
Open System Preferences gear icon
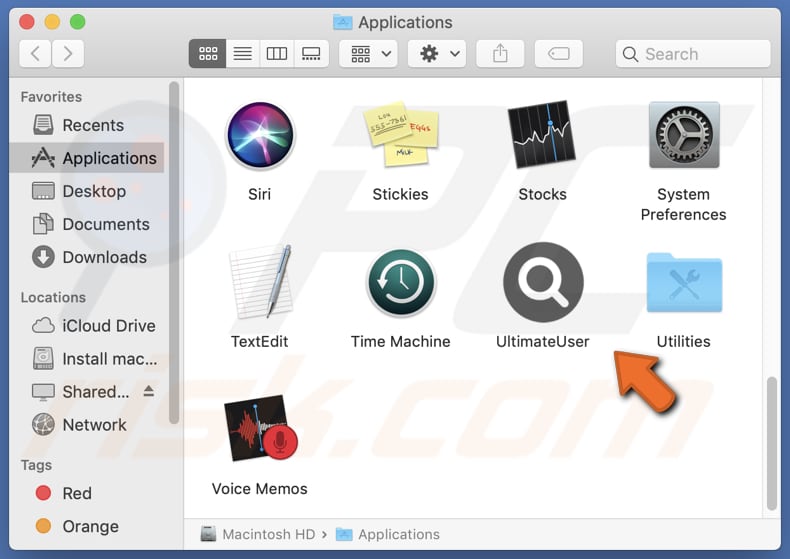pos(684,135)
